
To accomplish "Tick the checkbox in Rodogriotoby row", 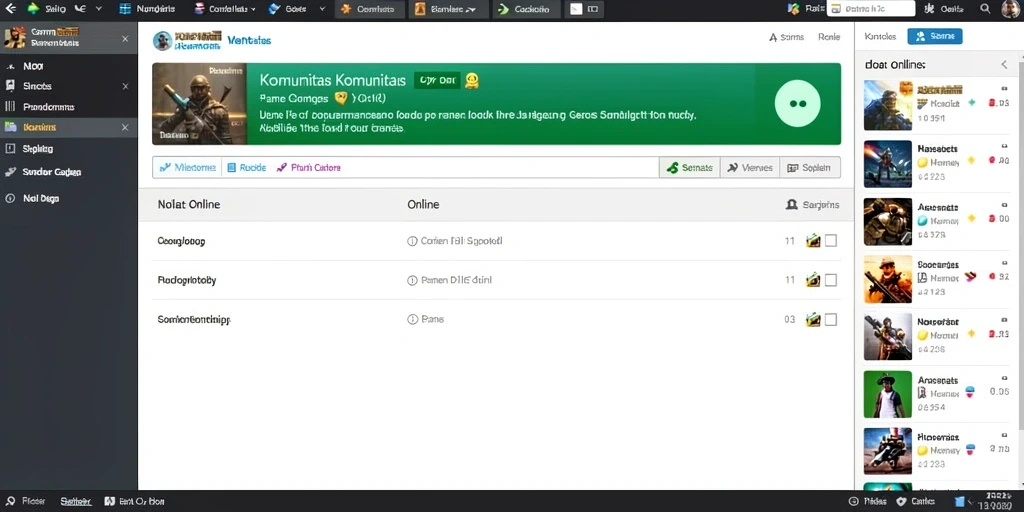I will pos(831,280).
